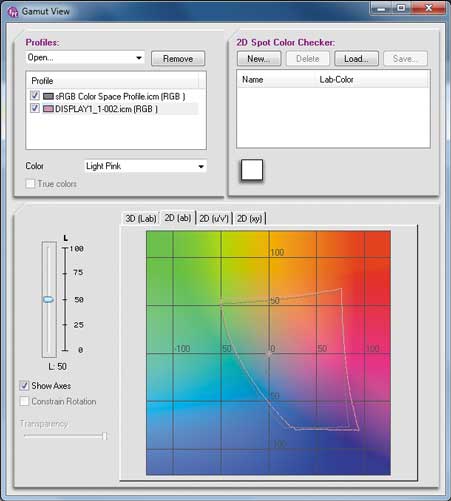Click the Gamut View app icon in title bar
Image resolution: width=451 pixels, height=501 pixels.
(13, 12)
